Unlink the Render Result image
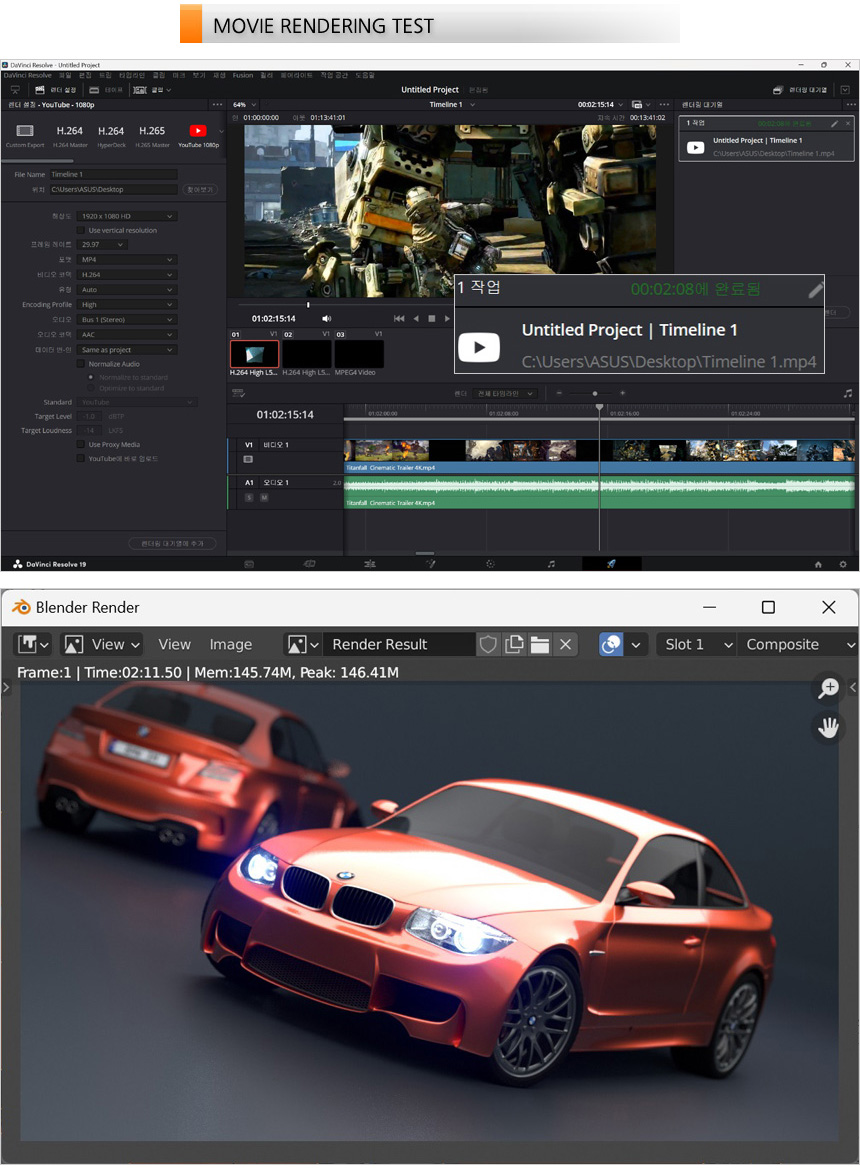This screenshot has height=1168, width=860. point(566,644)
